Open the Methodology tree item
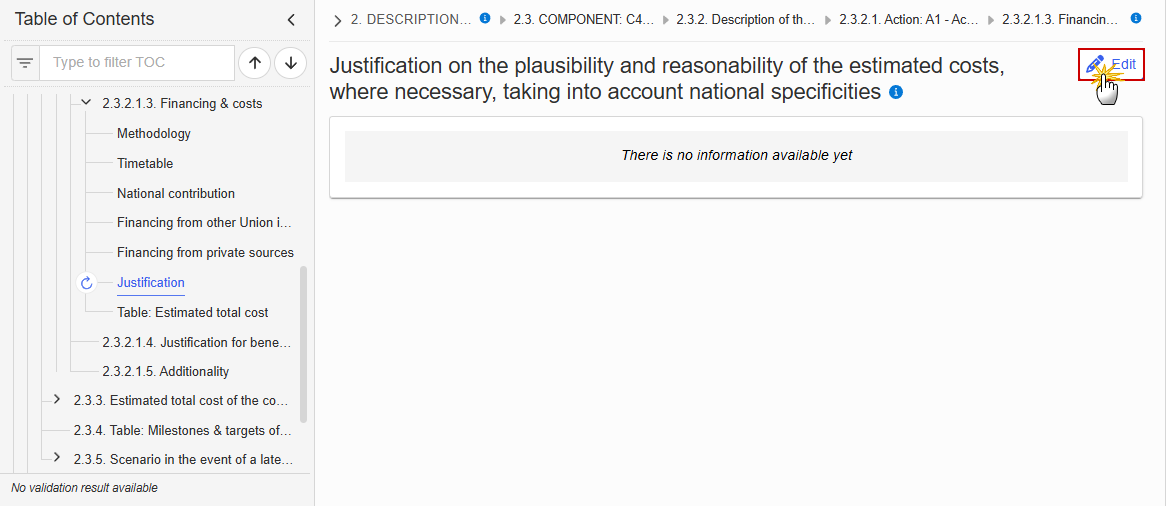Viewport: 1166px width, 506px height. 154,134
